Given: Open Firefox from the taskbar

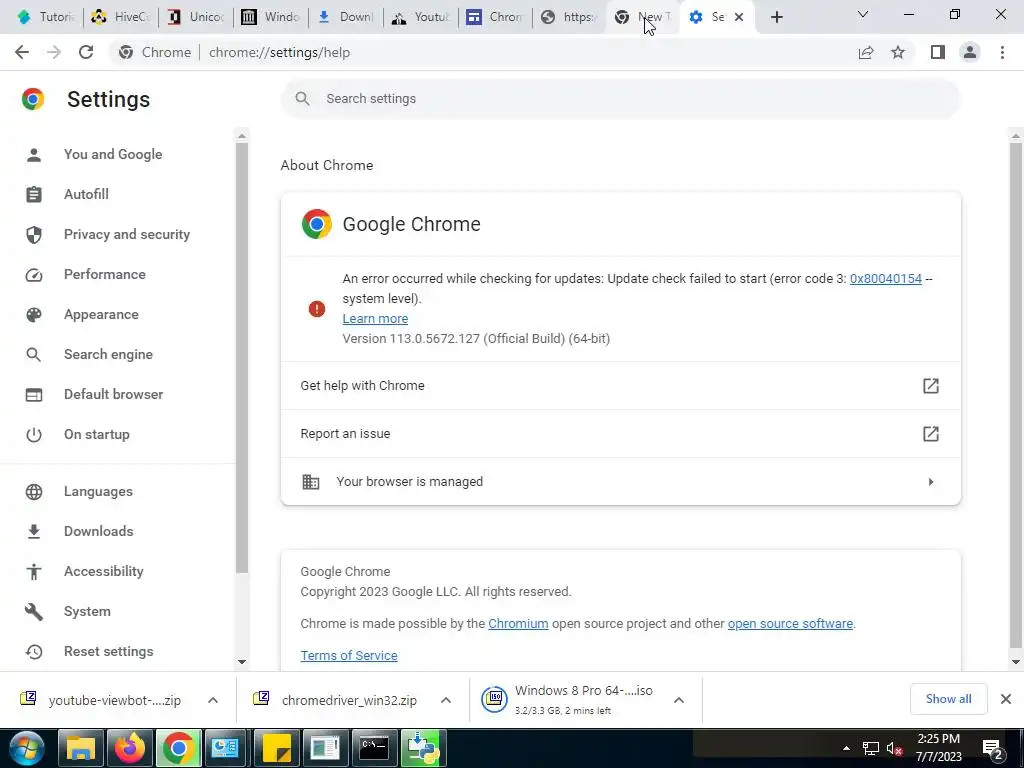Looking at the screenshot, I should pyautogui.click(x=129, y=748).
